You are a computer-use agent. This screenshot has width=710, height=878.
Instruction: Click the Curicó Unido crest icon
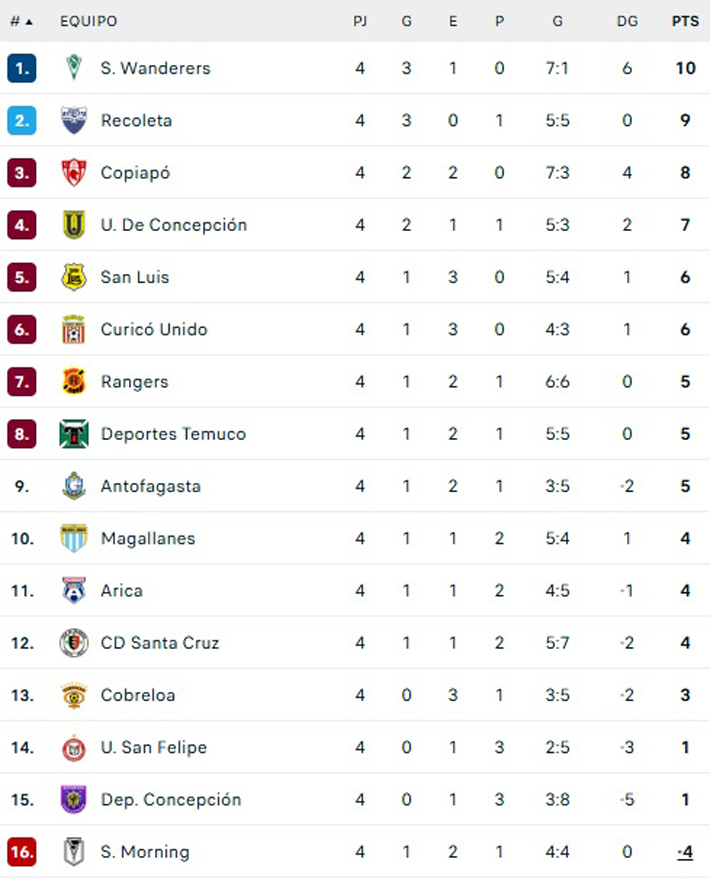74,329
